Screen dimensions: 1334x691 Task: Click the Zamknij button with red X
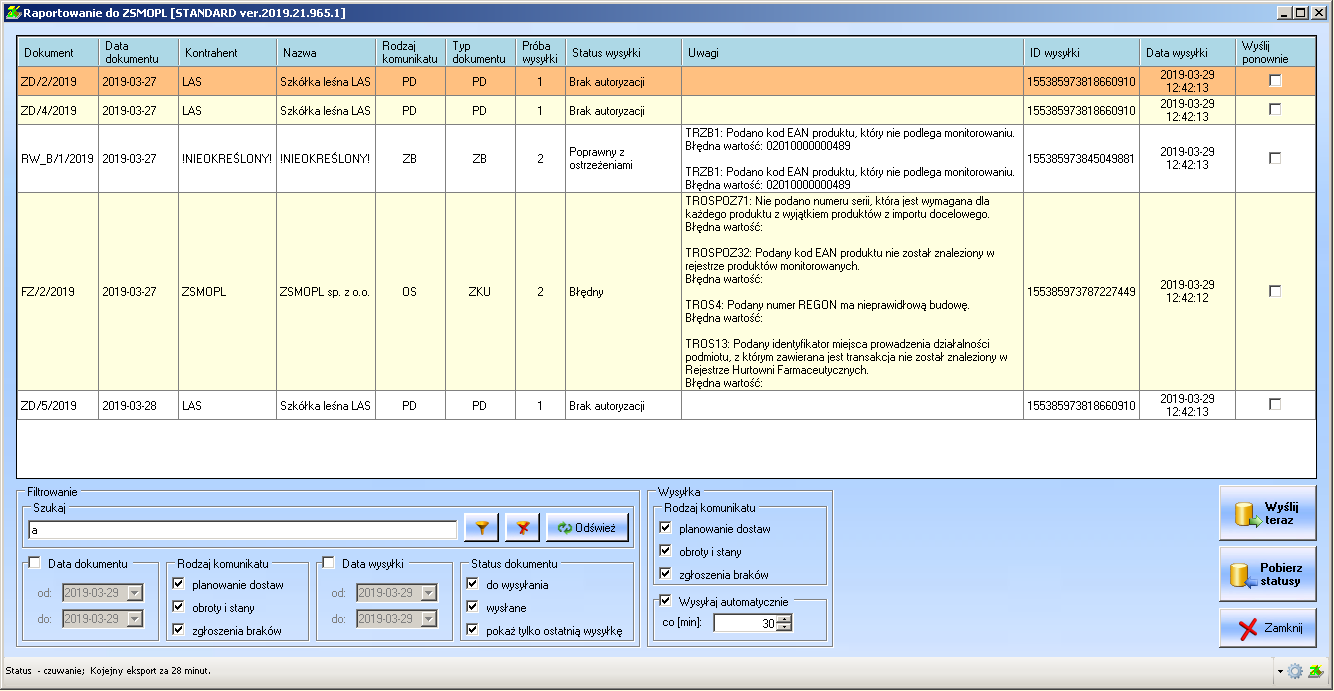pyautogui.click(x=1267, y=629)
